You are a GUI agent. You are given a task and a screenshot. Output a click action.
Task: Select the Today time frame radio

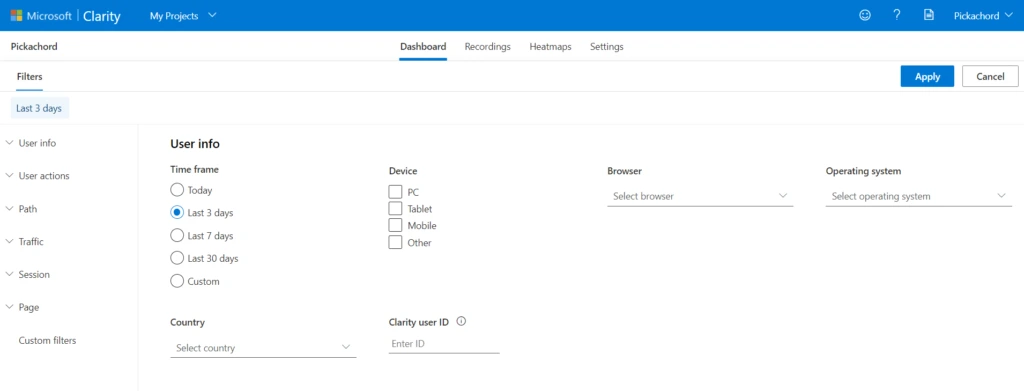[176, 190]
